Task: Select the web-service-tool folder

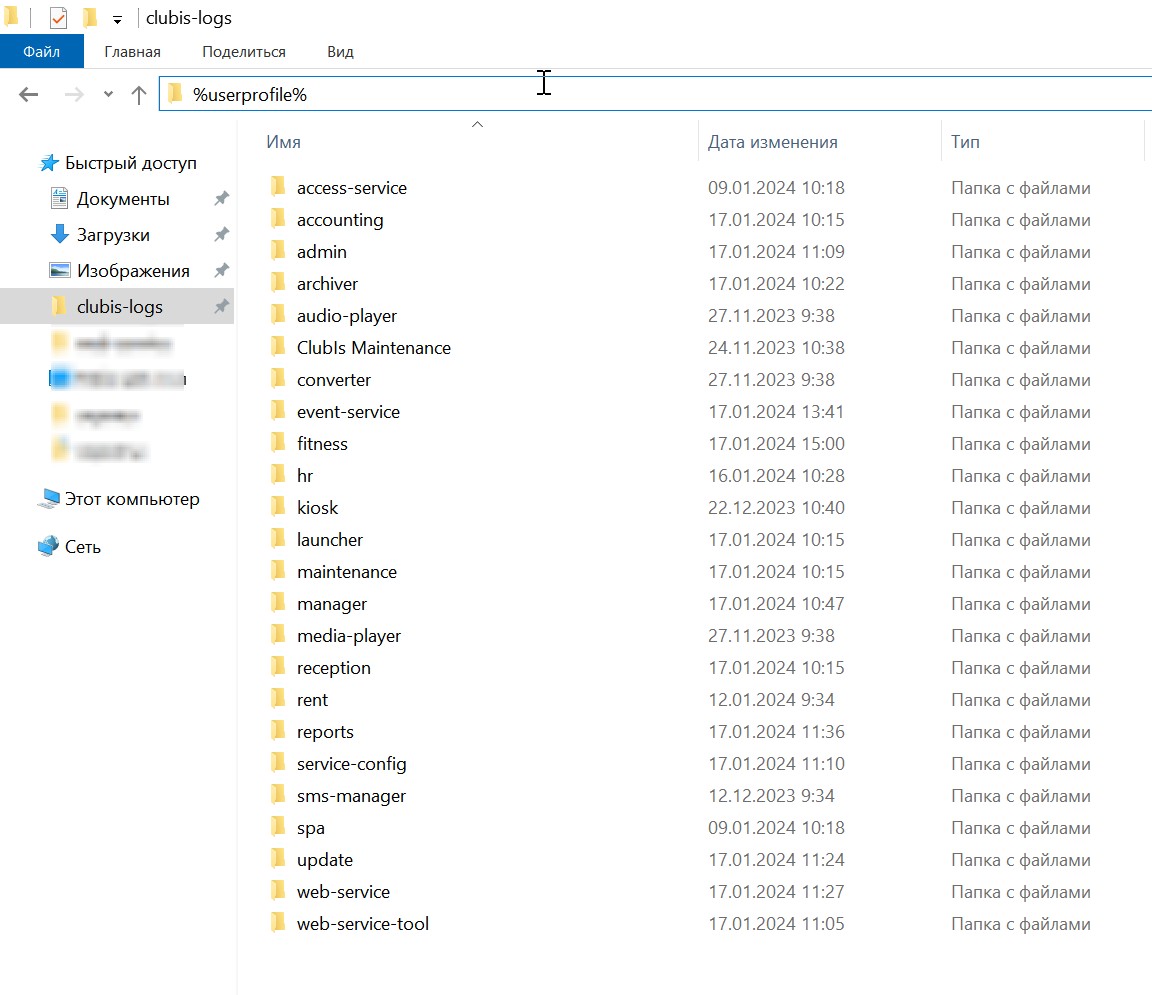Action: click(362, 924)
